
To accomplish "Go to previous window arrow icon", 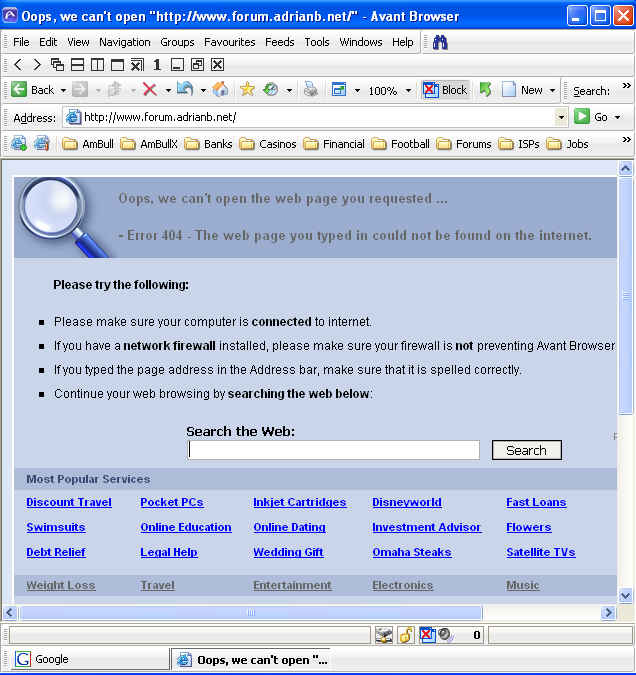I will [x=18, y=65].
